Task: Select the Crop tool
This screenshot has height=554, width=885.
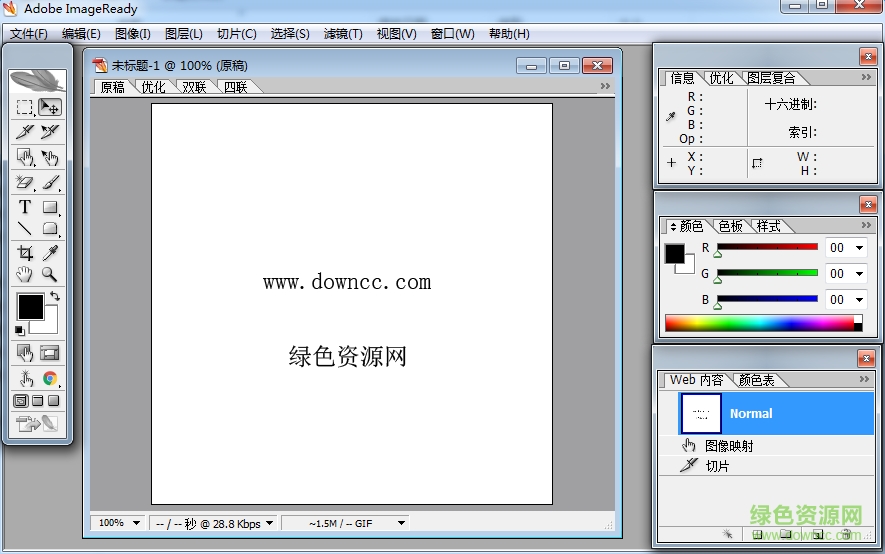Action: 25,253
